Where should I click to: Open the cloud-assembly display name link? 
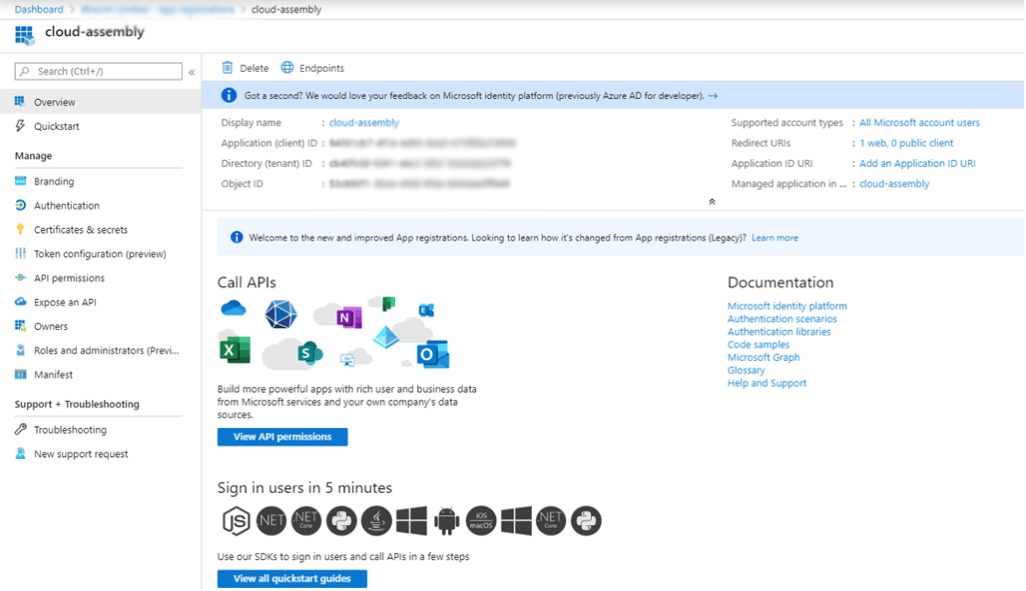coord(364,122)
